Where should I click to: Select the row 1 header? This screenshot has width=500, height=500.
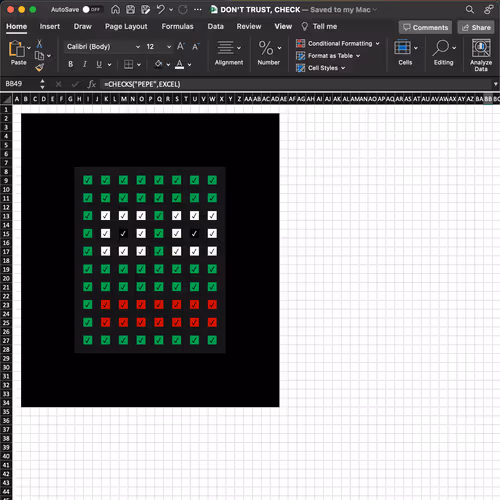[x=6, y=109]
